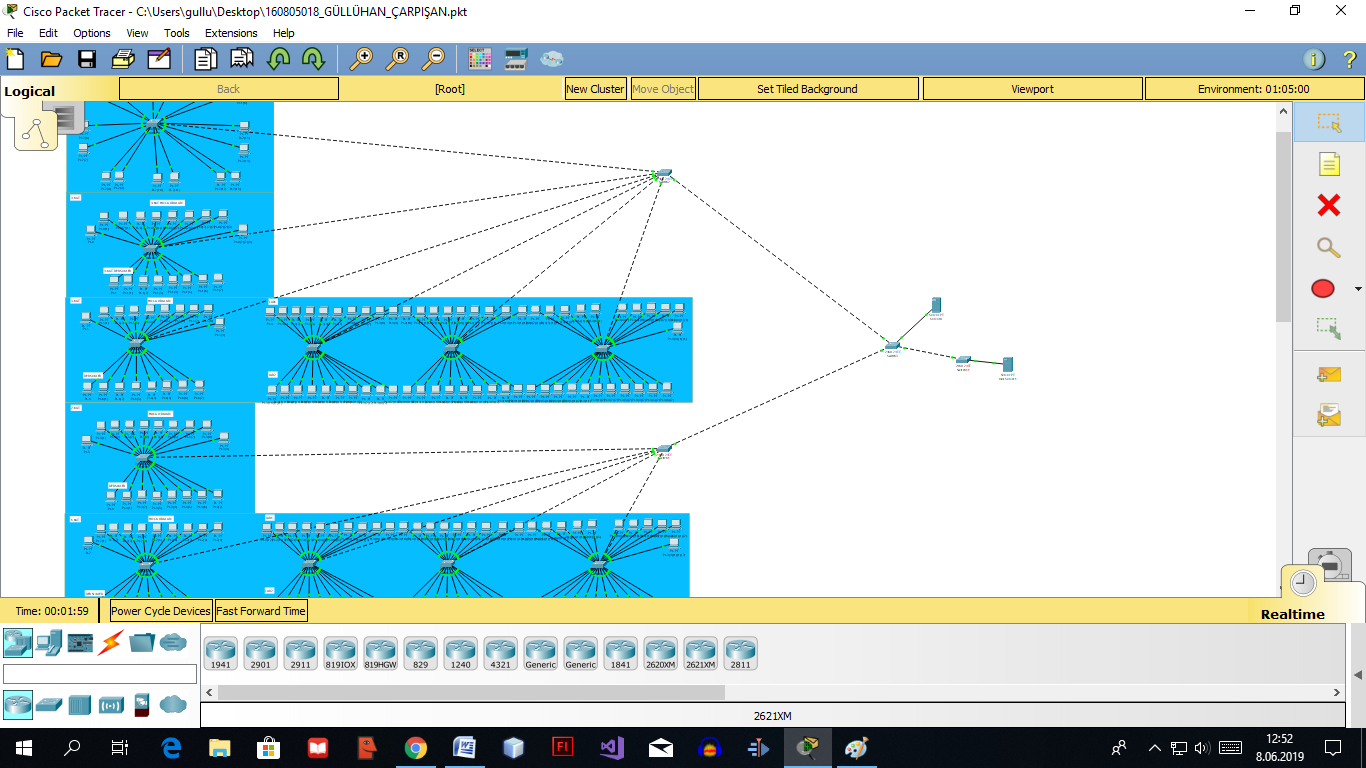1366x768 pixels.
Task: Switch to the Realtime mode tab
Action: [1292, 614]
